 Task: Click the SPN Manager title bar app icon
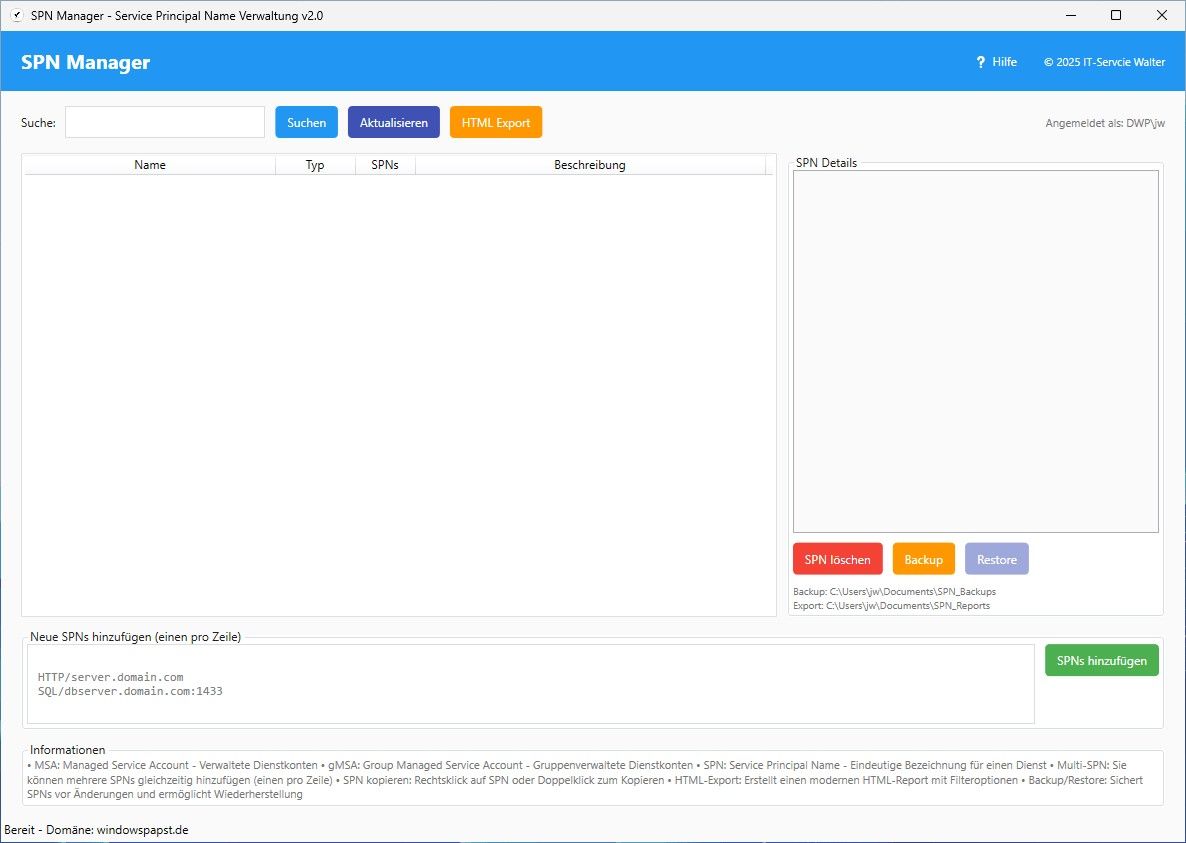pos(16,16)
